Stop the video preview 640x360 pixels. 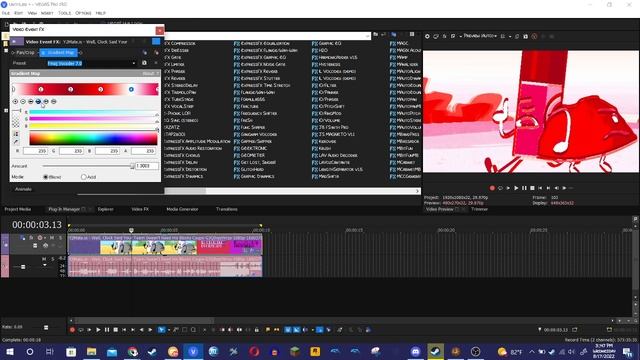click(532, 188)
